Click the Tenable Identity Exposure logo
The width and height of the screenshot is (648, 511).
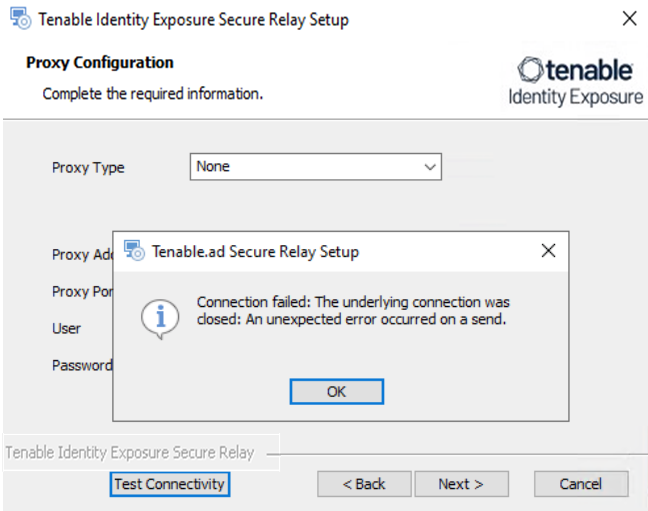coord(575,81)
